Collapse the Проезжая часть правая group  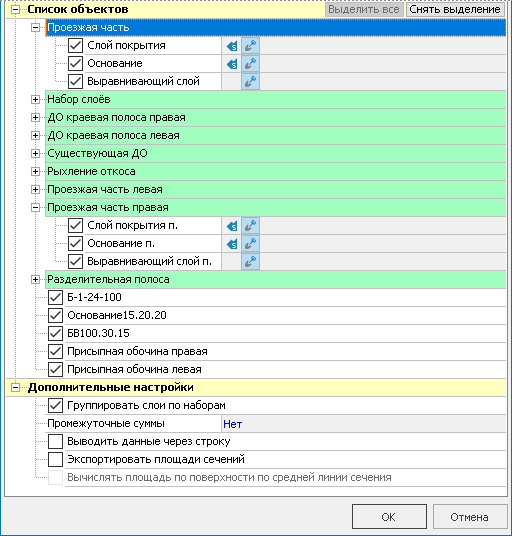[35, 208]
